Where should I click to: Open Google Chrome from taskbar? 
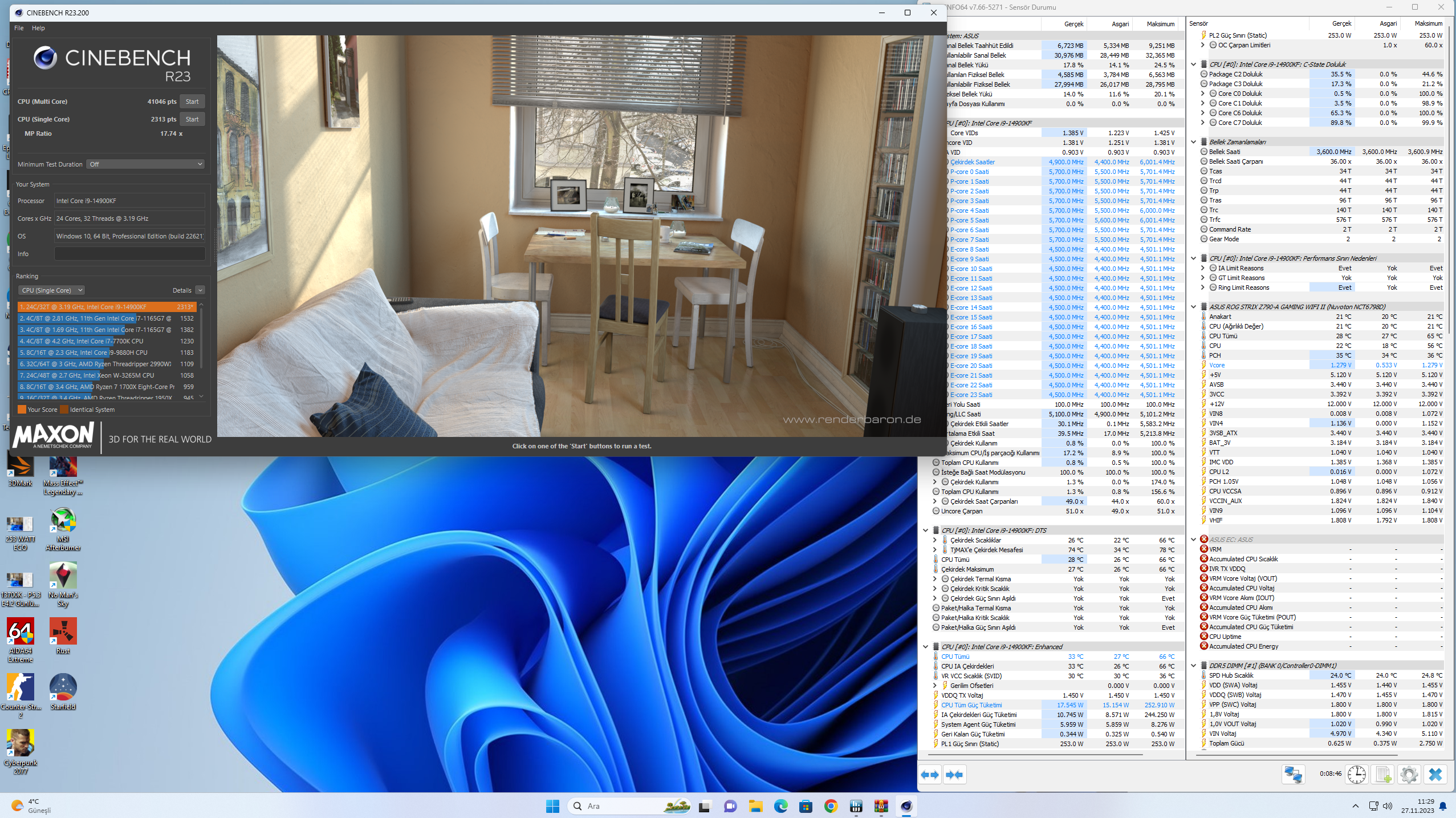tap(831, 806)
